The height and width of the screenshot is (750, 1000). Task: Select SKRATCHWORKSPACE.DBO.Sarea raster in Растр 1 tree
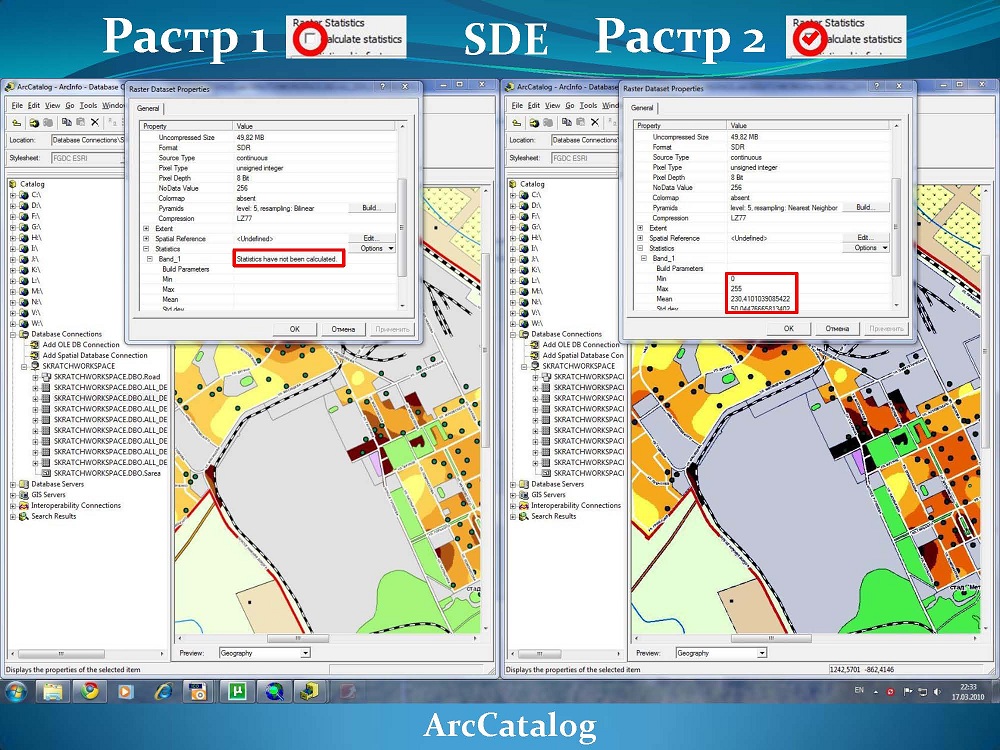107,473
